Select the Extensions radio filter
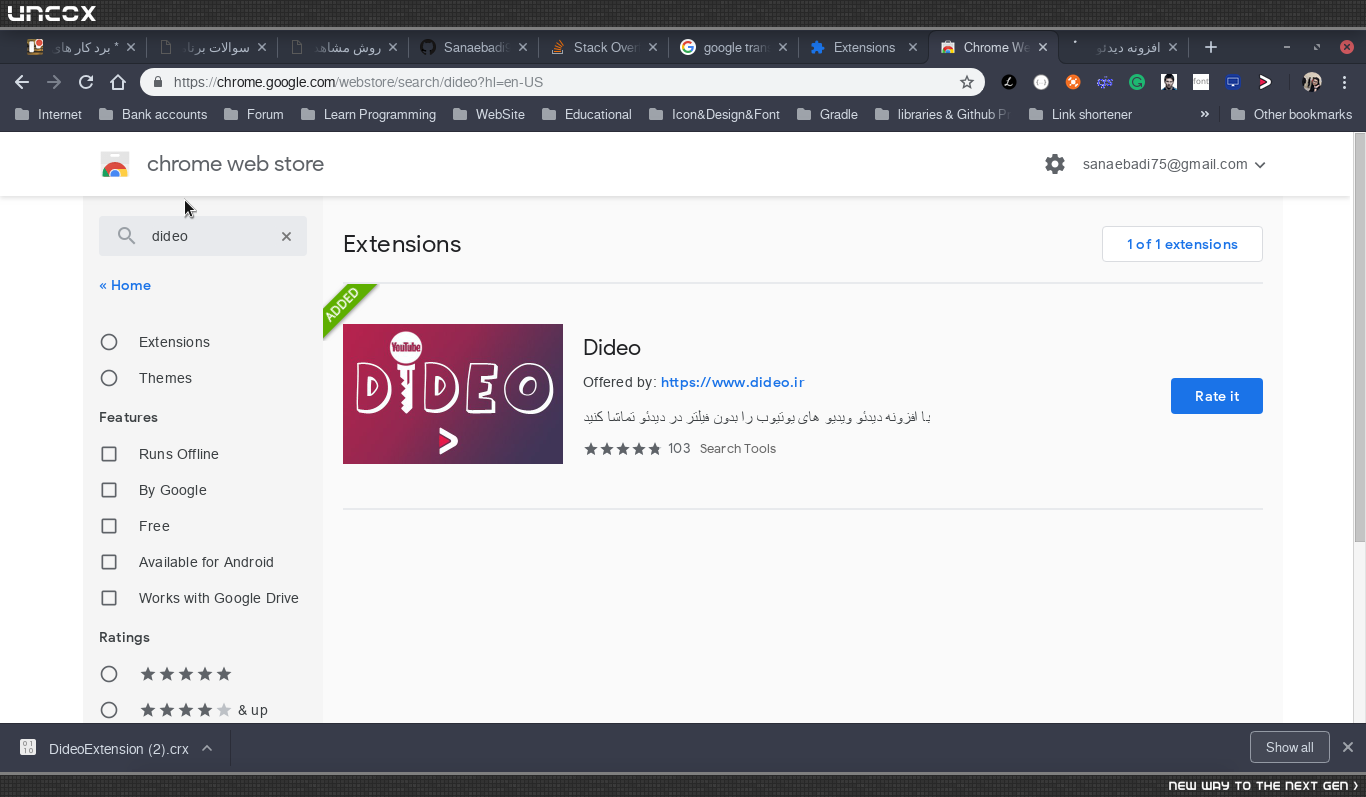1366x797 pixels. coord(109,342)
